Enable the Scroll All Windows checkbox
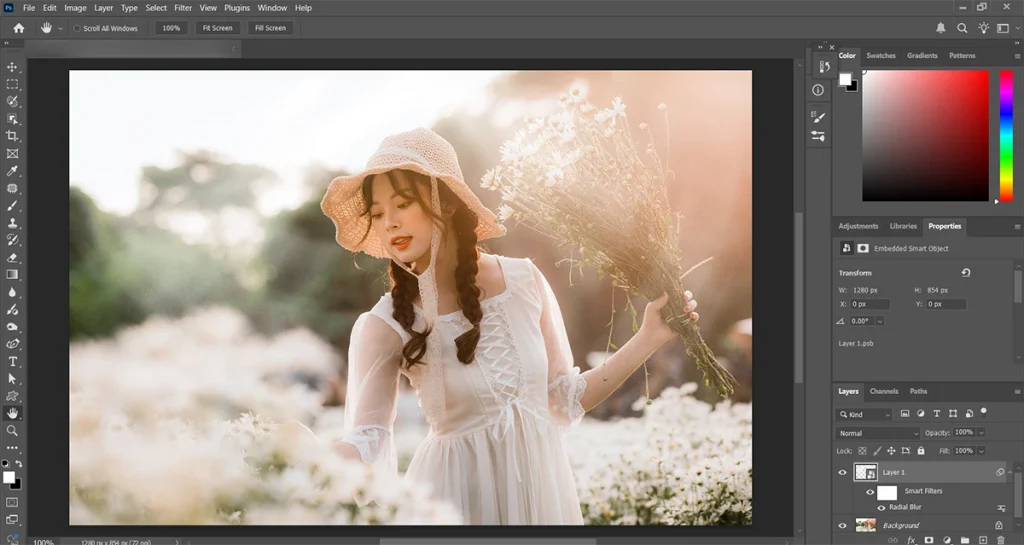The image size is (1024, 545). pos(77,28)
